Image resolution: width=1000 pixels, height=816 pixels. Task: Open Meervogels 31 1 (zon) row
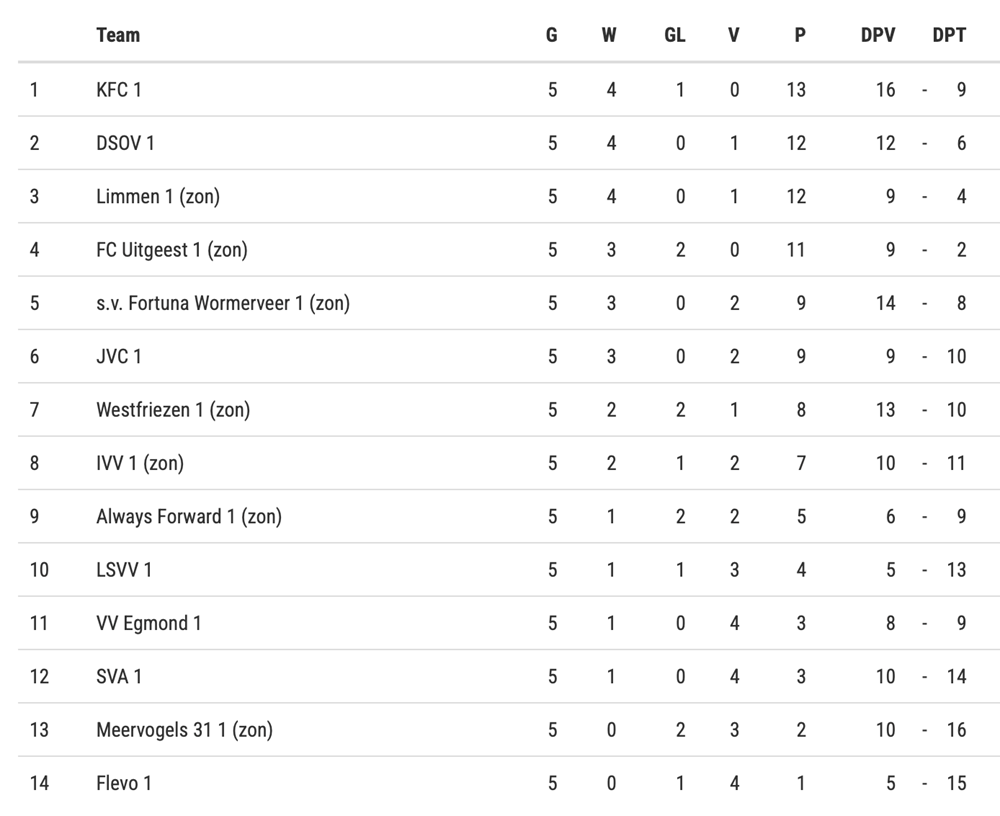[x=509, y=730]
